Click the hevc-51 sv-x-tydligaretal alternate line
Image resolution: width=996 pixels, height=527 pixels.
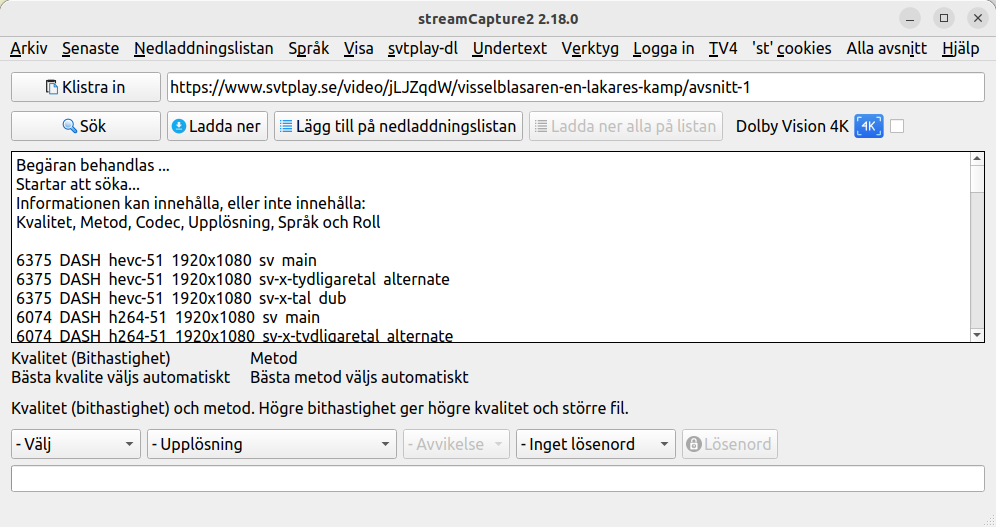(x=232, y=279)
